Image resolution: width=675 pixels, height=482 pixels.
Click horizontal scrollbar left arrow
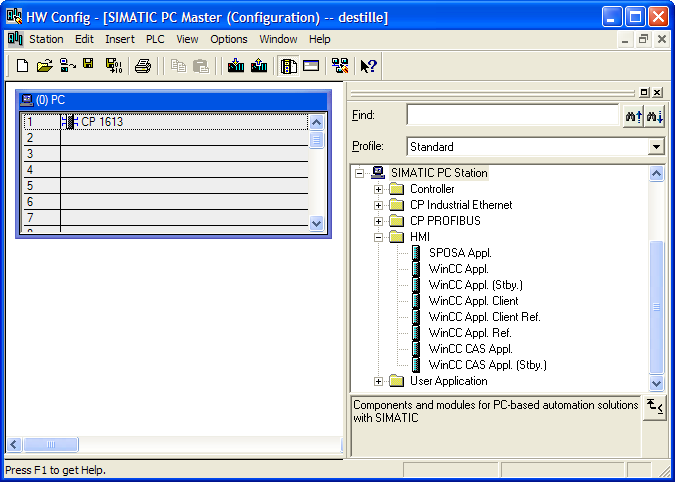[14, 444]
